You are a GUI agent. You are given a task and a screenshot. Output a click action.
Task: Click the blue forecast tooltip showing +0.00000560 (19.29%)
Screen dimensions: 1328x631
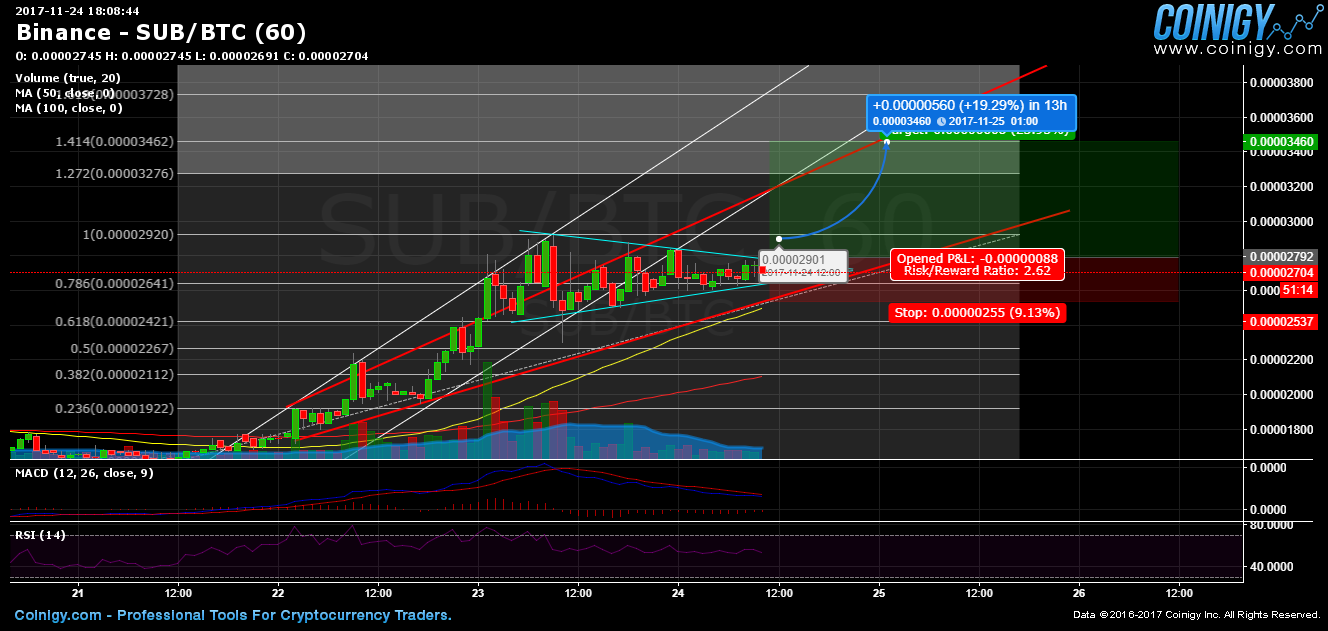[x=971, y=113]
